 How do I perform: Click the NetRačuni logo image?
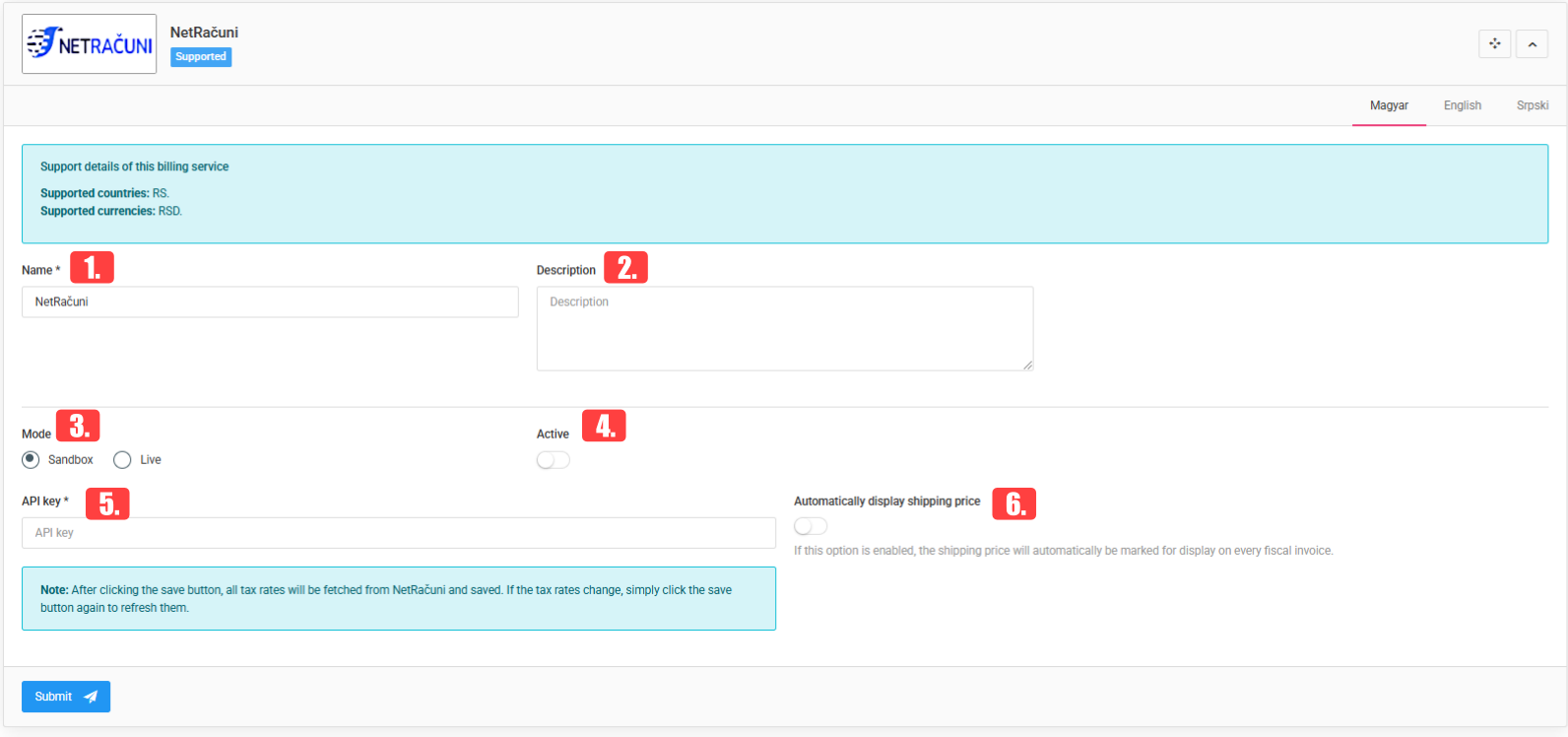click(89, 44)
